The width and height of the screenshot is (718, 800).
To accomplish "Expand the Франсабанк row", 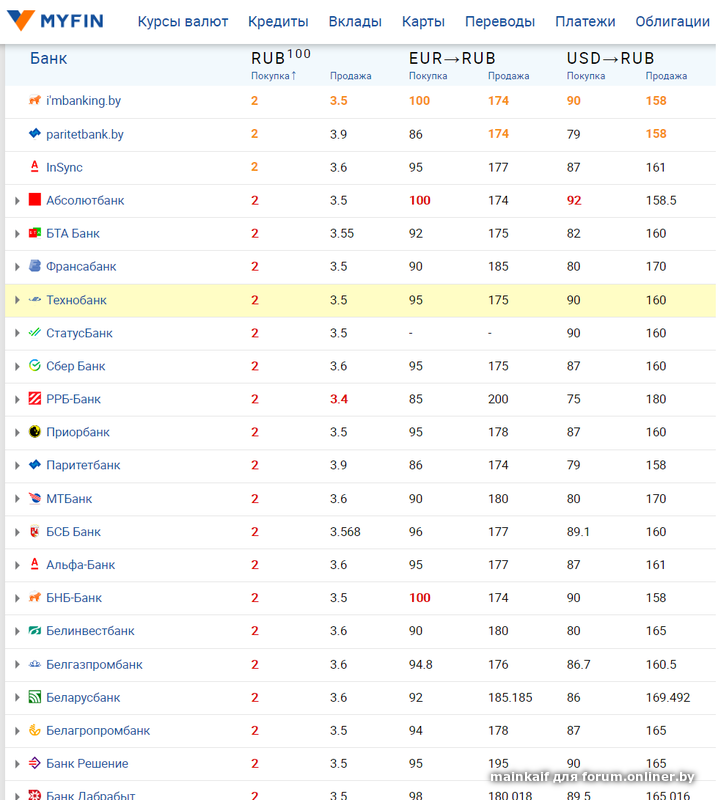I will 17,267.
